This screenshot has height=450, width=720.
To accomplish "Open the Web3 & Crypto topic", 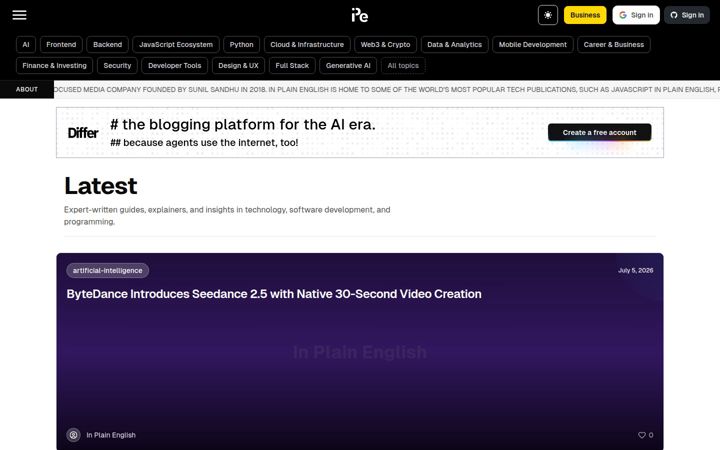I will click(385, 45).
